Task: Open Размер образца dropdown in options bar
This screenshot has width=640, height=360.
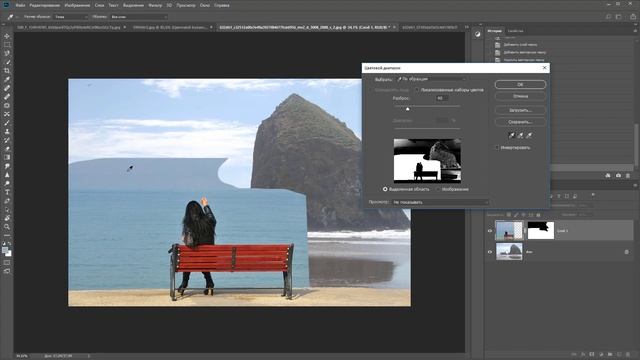Action: pos(71,17)
